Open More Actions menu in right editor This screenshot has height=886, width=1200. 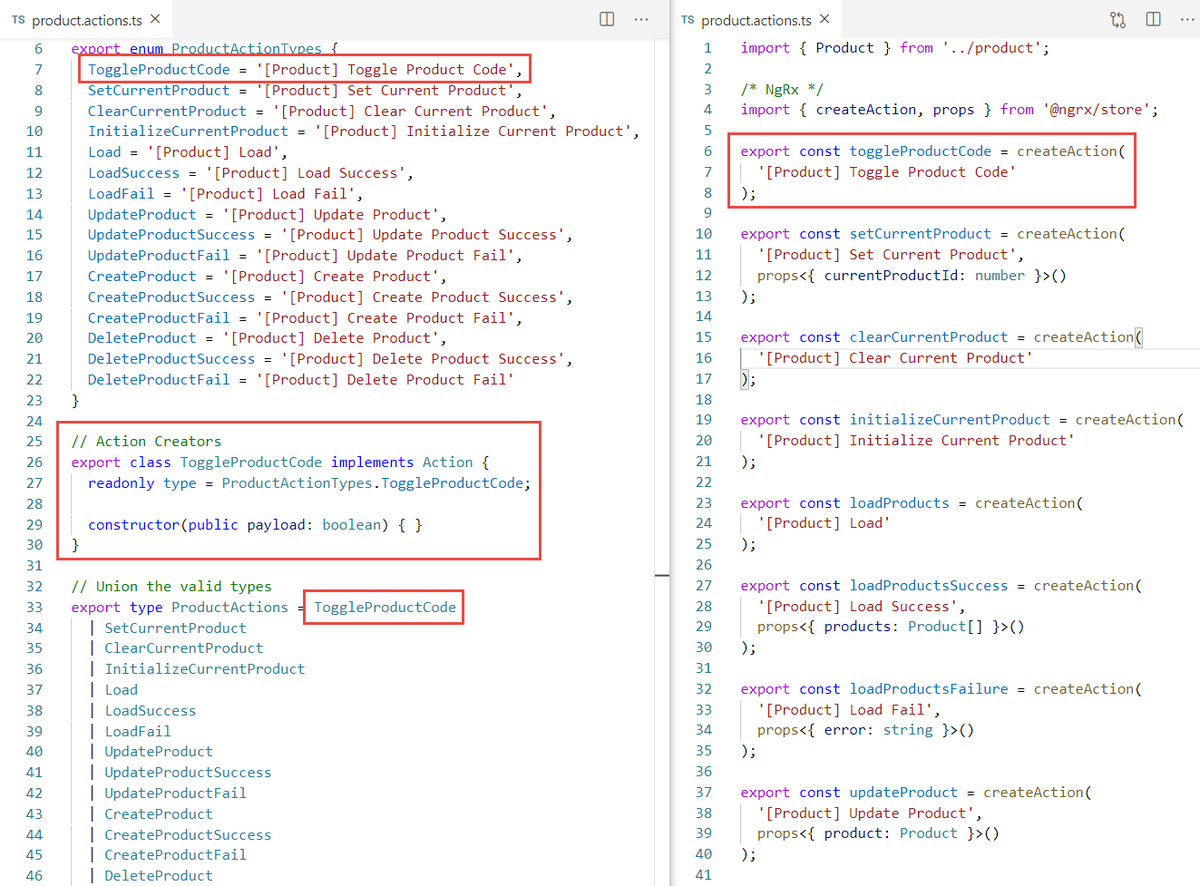click(1186, 19)
